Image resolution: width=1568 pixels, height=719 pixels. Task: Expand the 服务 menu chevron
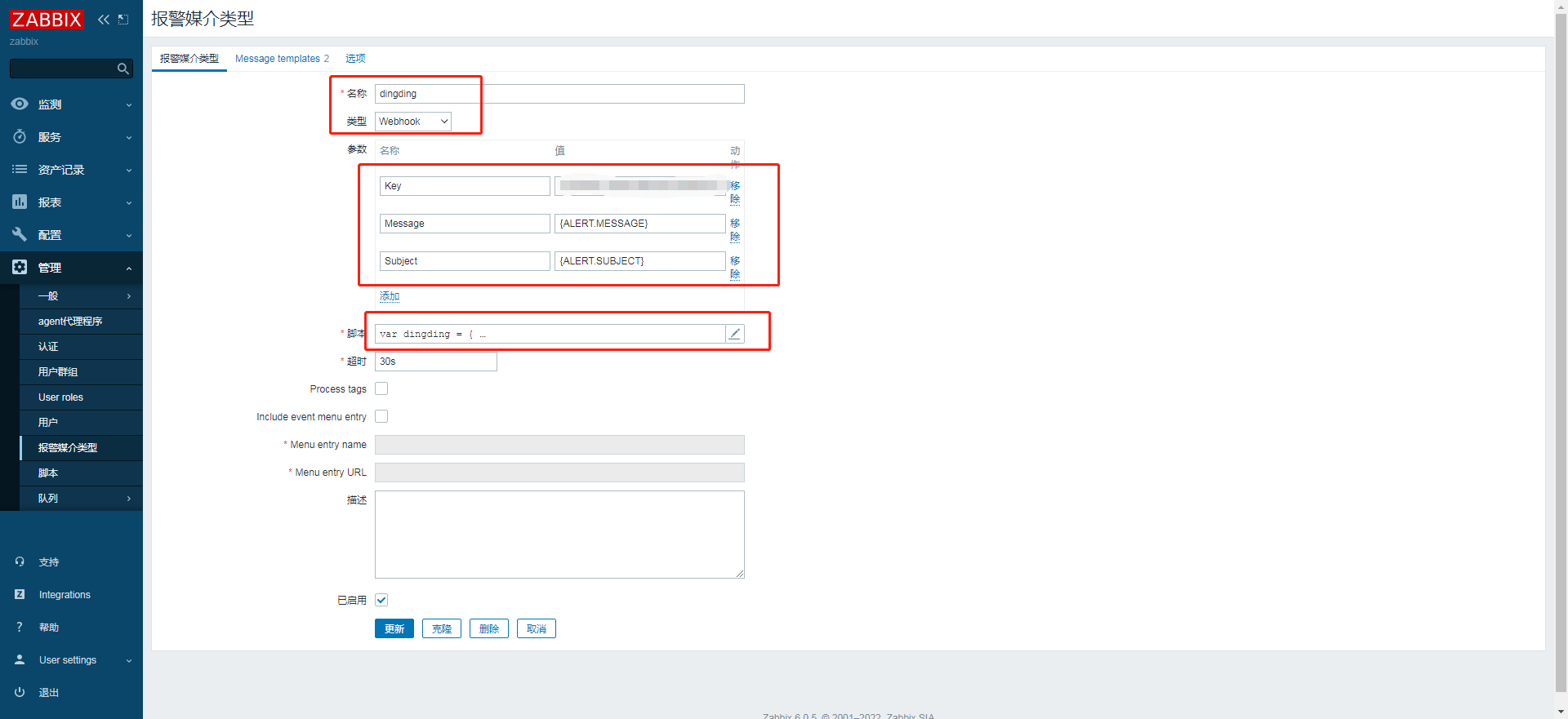(129, 137)
